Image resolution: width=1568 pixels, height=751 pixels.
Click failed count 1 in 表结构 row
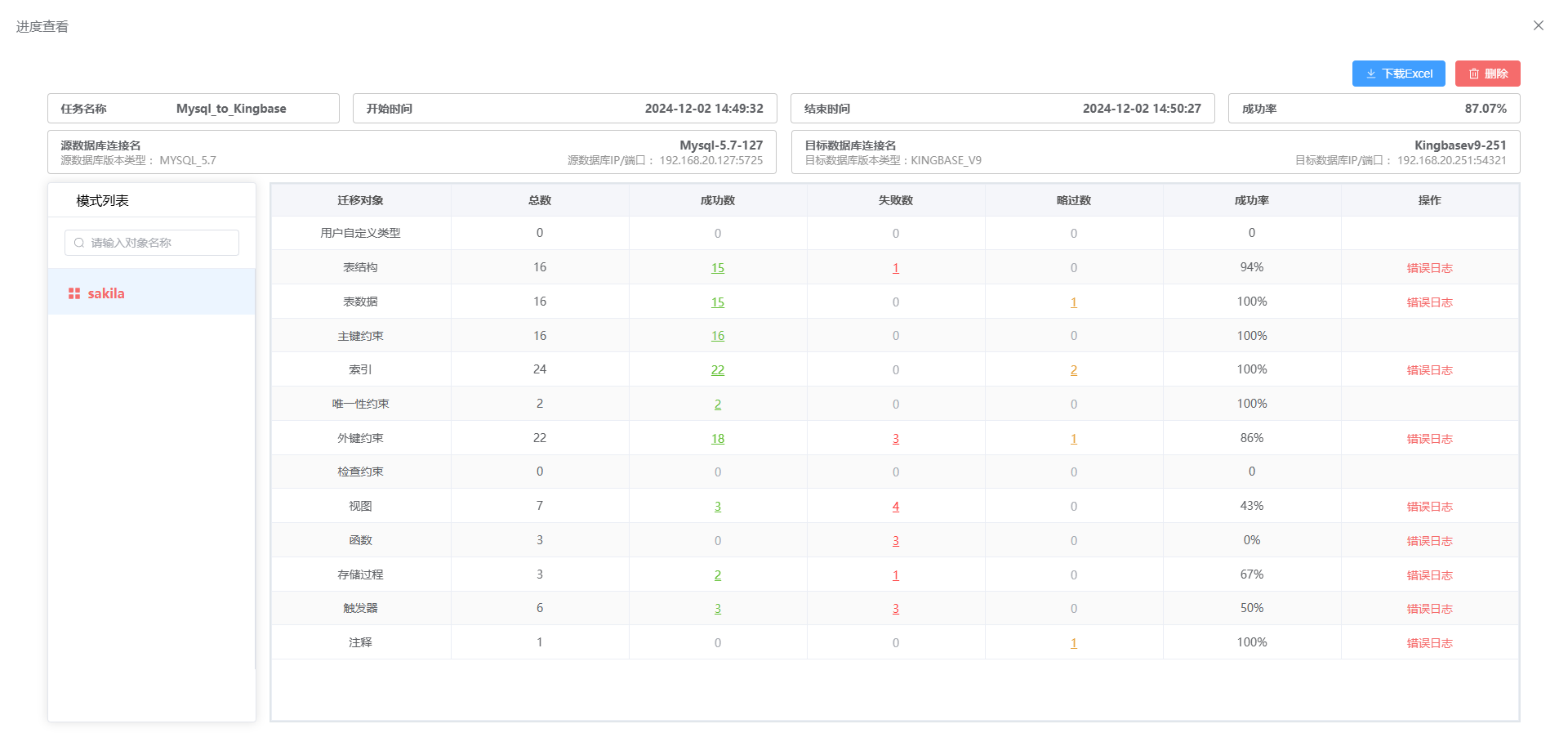(896, 268)
